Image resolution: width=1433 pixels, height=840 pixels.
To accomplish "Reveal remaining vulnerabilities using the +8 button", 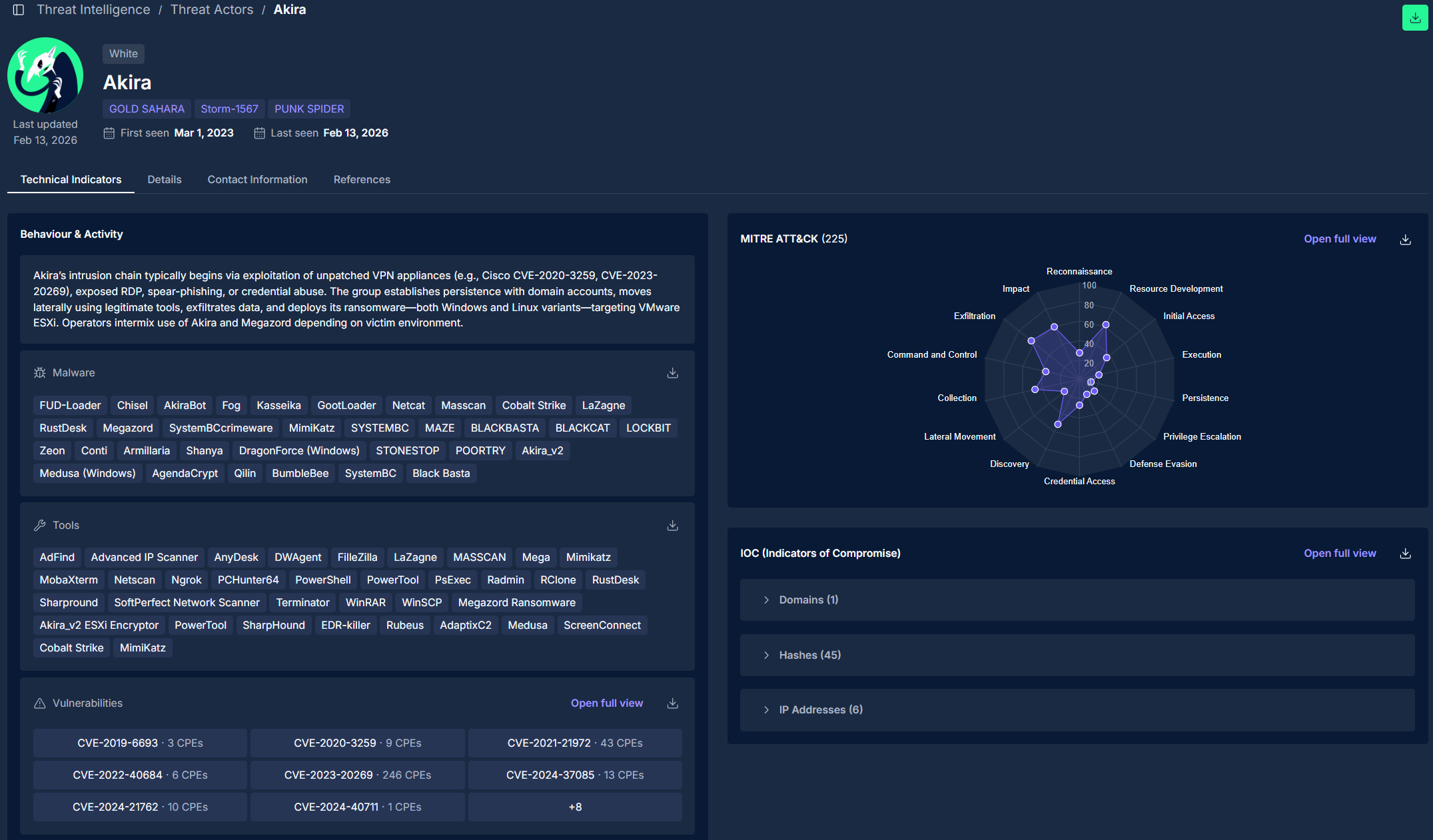I will [574, 807].
